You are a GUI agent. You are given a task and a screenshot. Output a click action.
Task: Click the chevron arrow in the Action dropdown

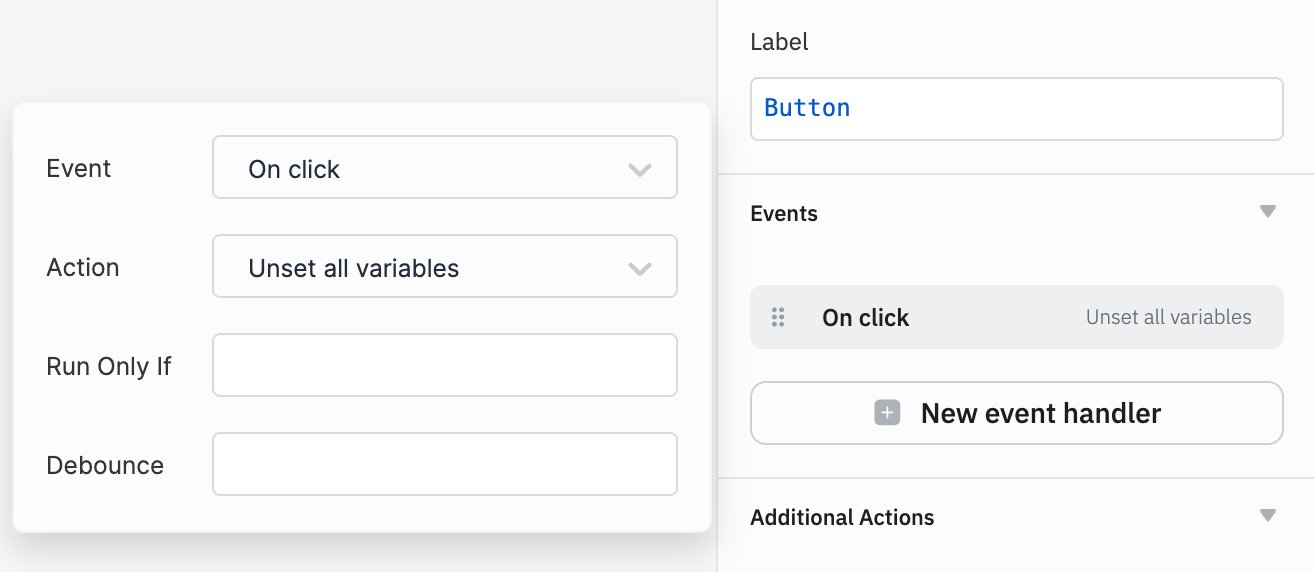tap(640, 269)
